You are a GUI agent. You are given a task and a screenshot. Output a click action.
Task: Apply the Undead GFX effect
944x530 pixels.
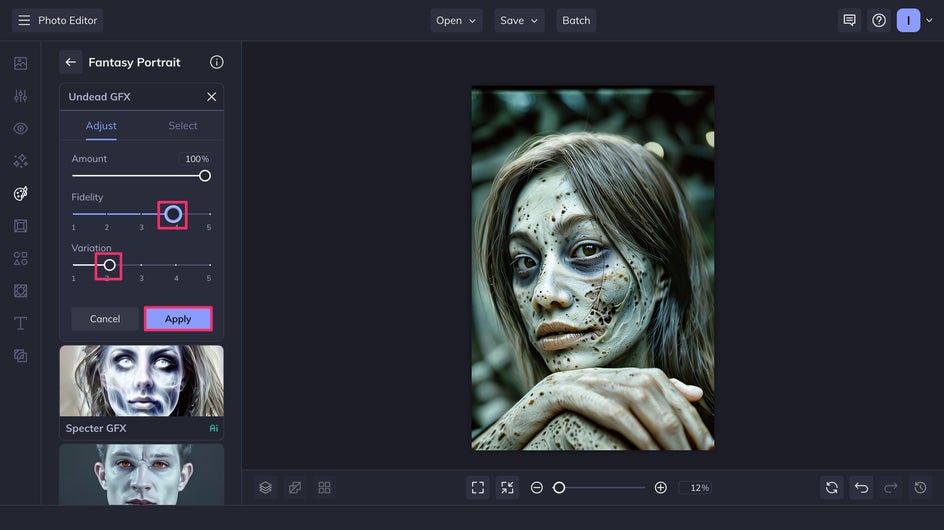178,319
